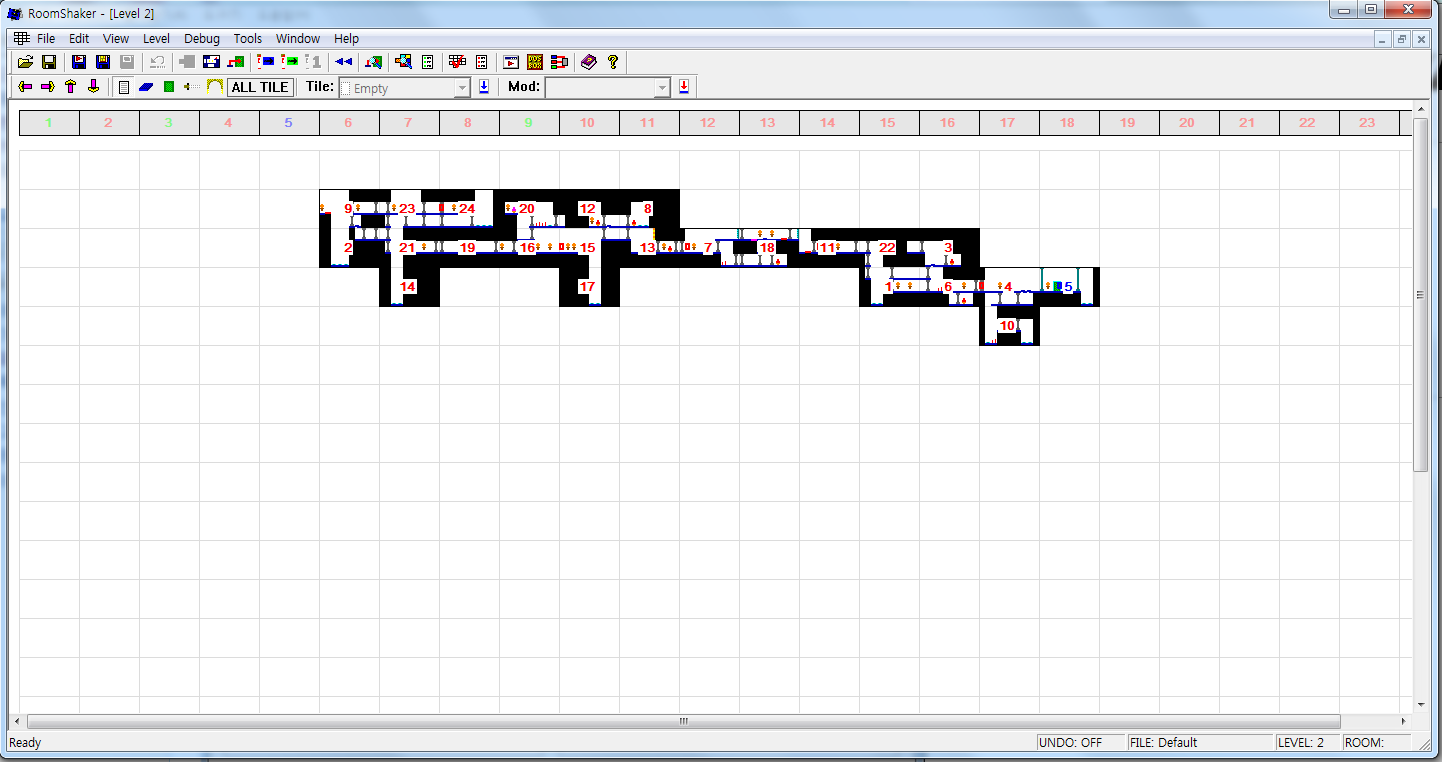
Task: Click the purple book icon
Action: 589,62
